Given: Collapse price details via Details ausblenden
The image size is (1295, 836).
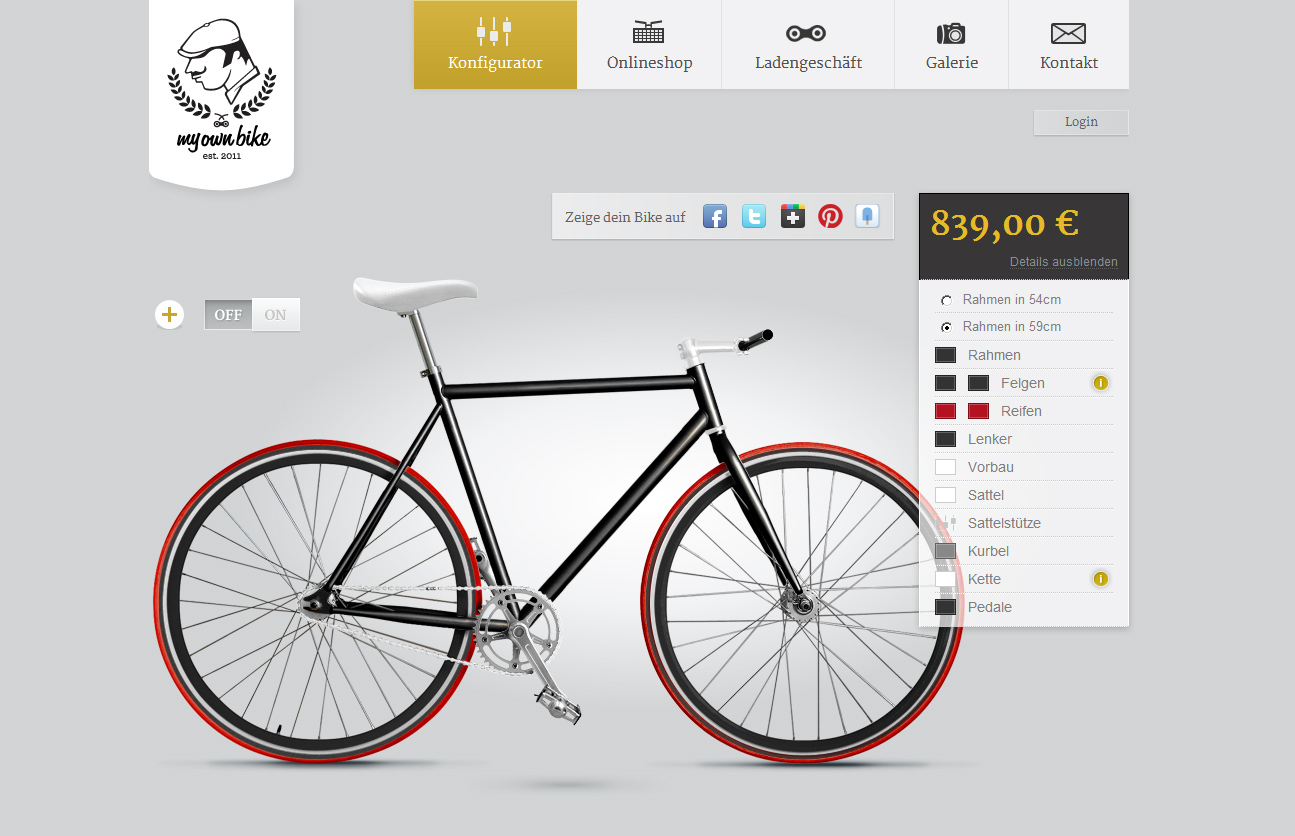Looking at the screenshot, I should 1063,262.
